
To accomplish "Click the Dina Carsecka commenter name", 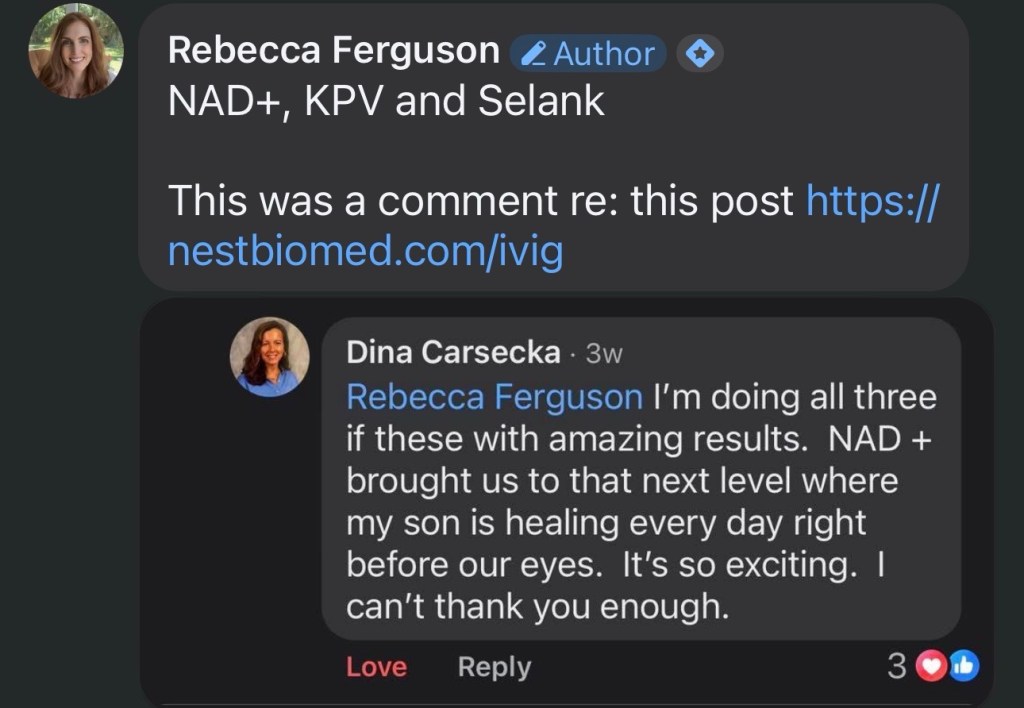I will coord(452,352).
